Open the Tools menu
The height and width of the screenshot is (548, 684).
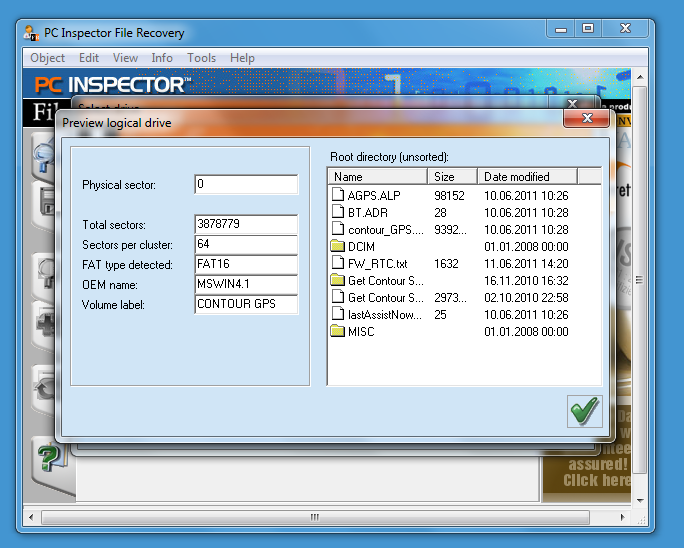[201, 58]
